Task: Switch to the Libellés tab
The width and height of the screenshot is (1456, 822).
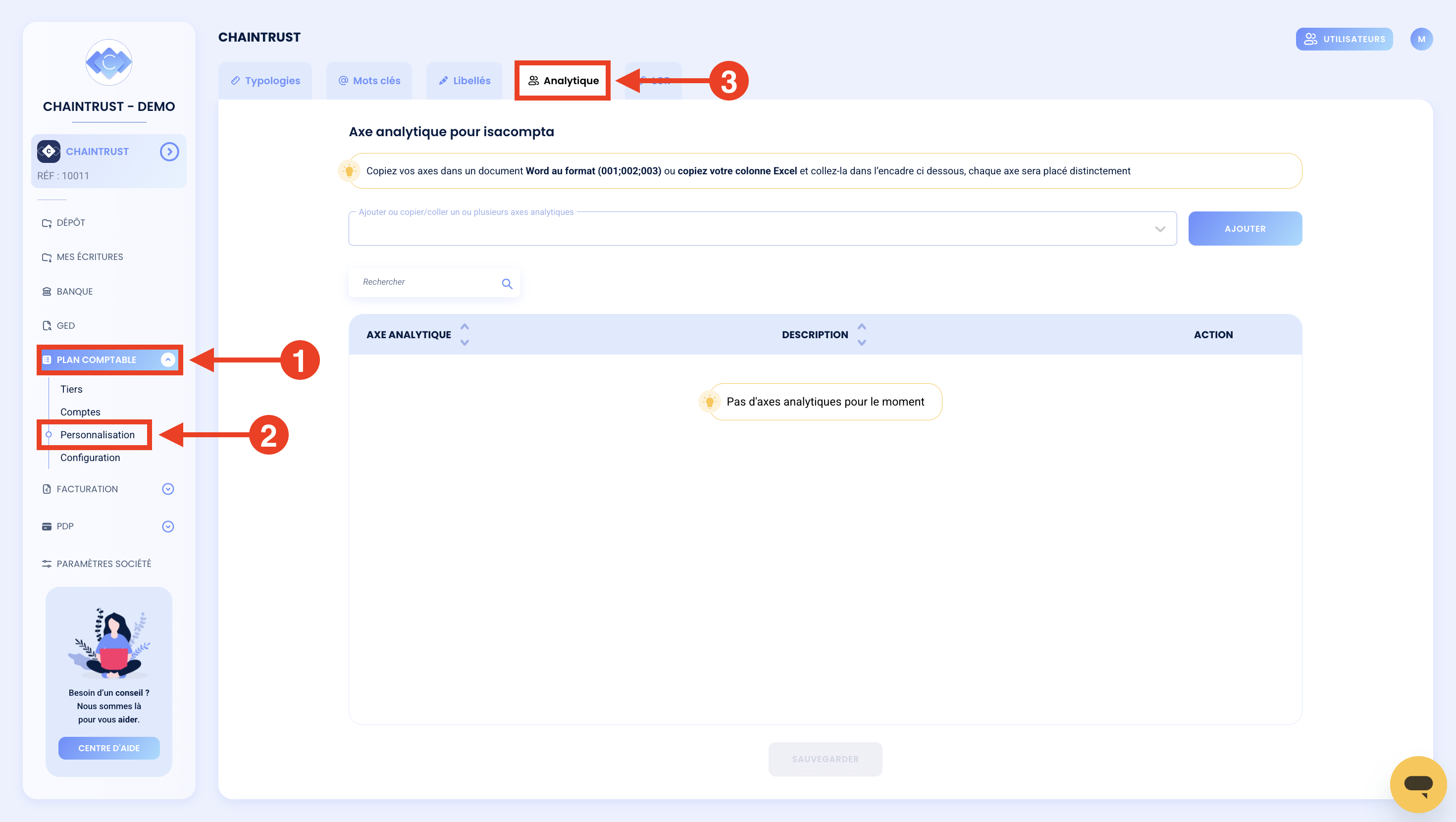Action: [464, 81]
